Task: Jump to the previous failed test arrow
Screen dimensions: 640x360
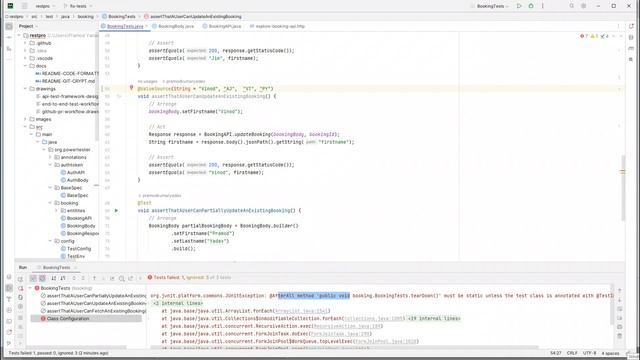Action: [x=94, y=278]
